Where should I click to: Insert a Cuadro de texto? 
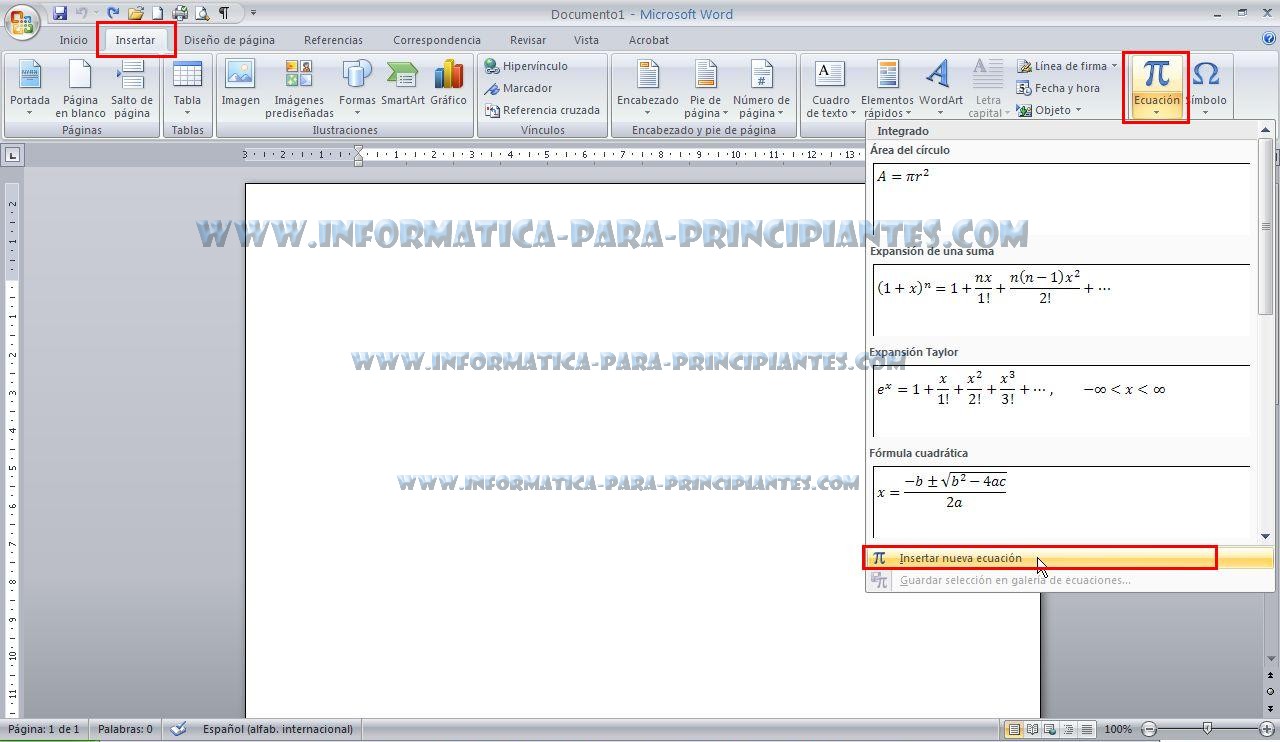(829, 85)
